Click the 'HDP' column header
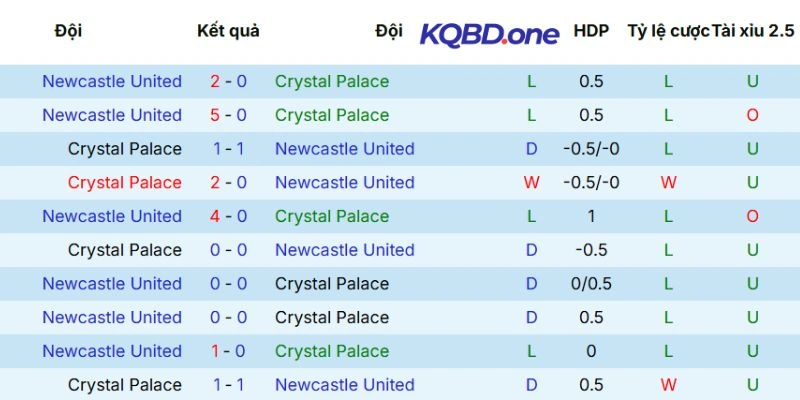800x400 pixels. 591,31
